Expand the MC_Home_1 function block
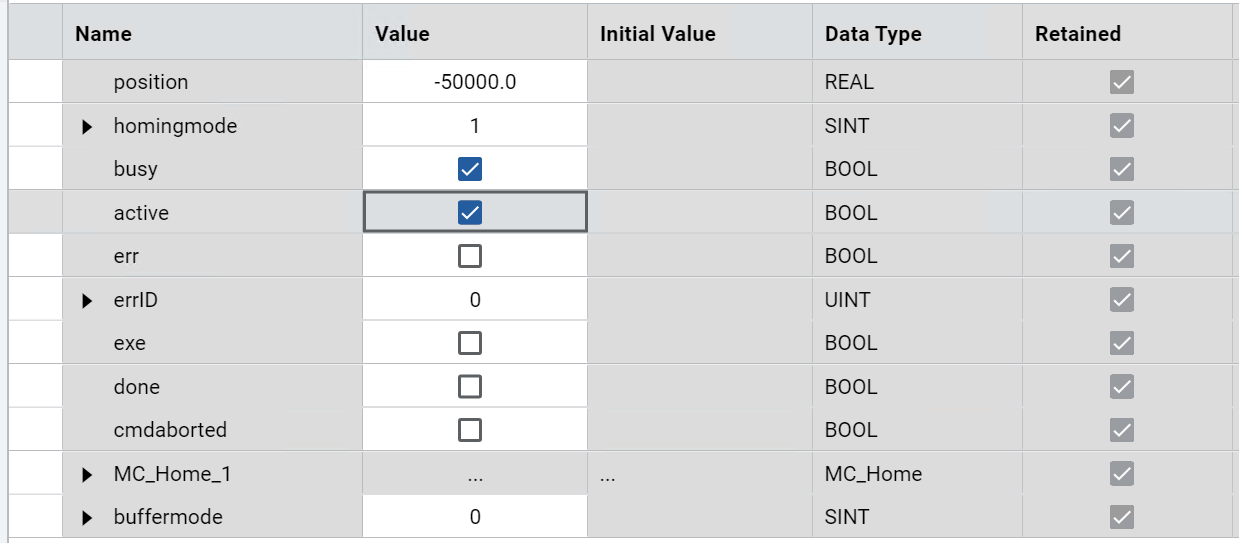This screenshot has height=543, width=1239. click(x=87, y=474)
